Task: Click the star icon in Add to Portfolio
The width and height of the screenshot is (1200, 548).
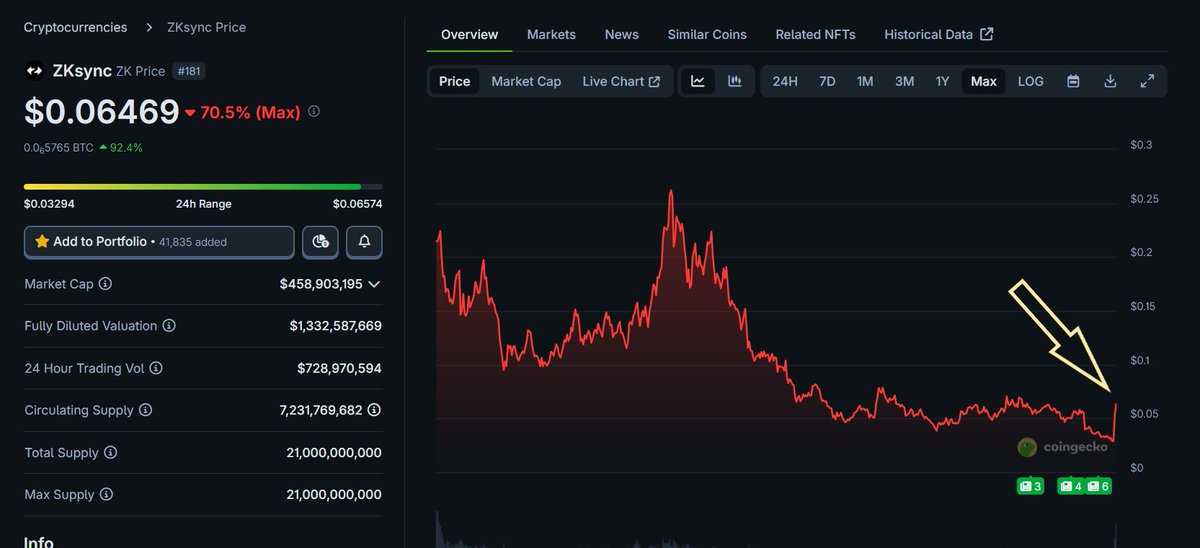Action: (42, 242)
